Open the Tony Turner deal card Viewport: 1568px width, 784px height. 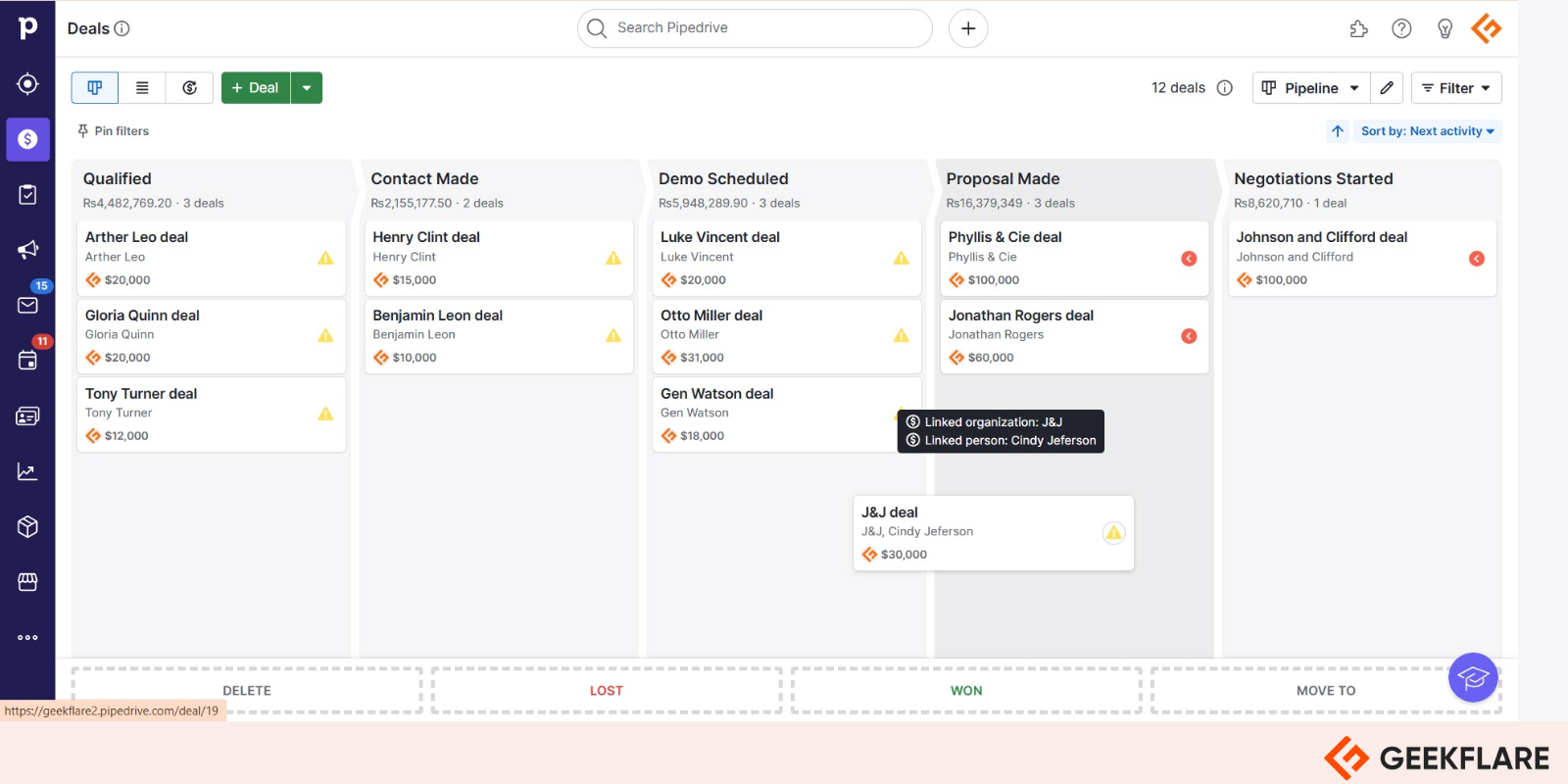tap(212, 415)
